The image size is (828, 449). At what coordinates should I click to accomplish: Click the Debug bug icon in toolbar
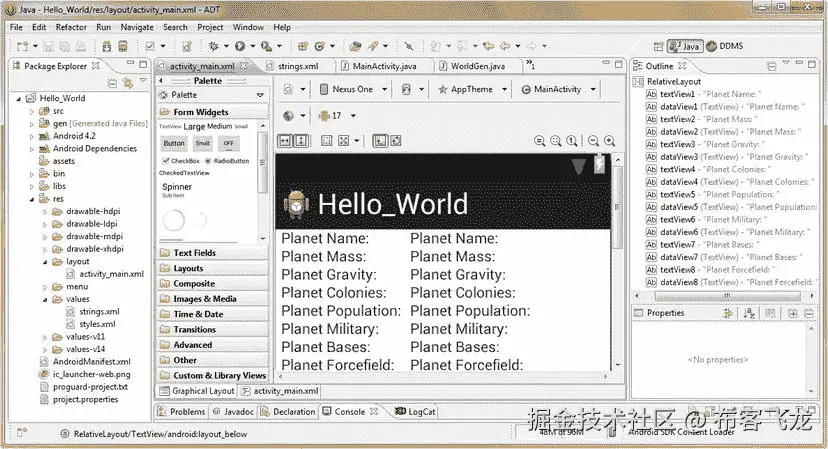(x=213, y=46)
